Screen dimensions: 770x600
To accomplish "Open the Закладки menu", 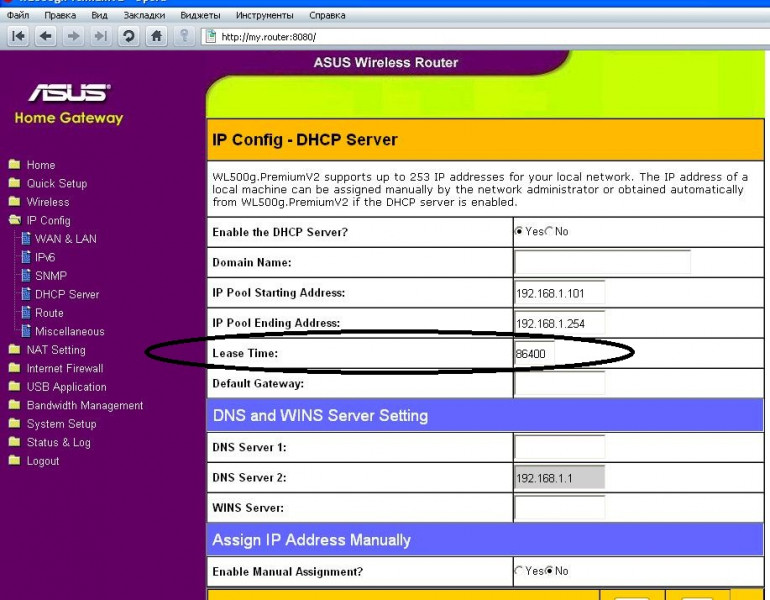I will click(144, 15).
